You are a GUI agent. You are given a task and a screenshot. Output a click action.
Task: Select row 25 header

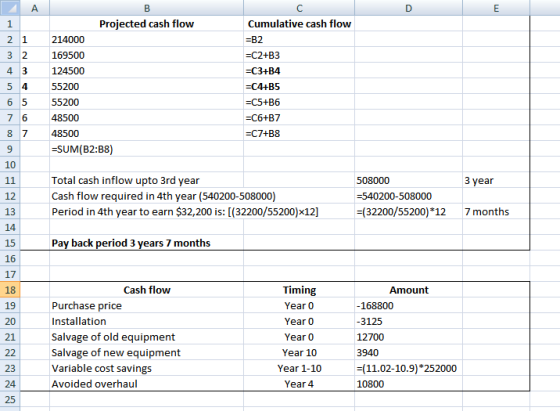10,399
